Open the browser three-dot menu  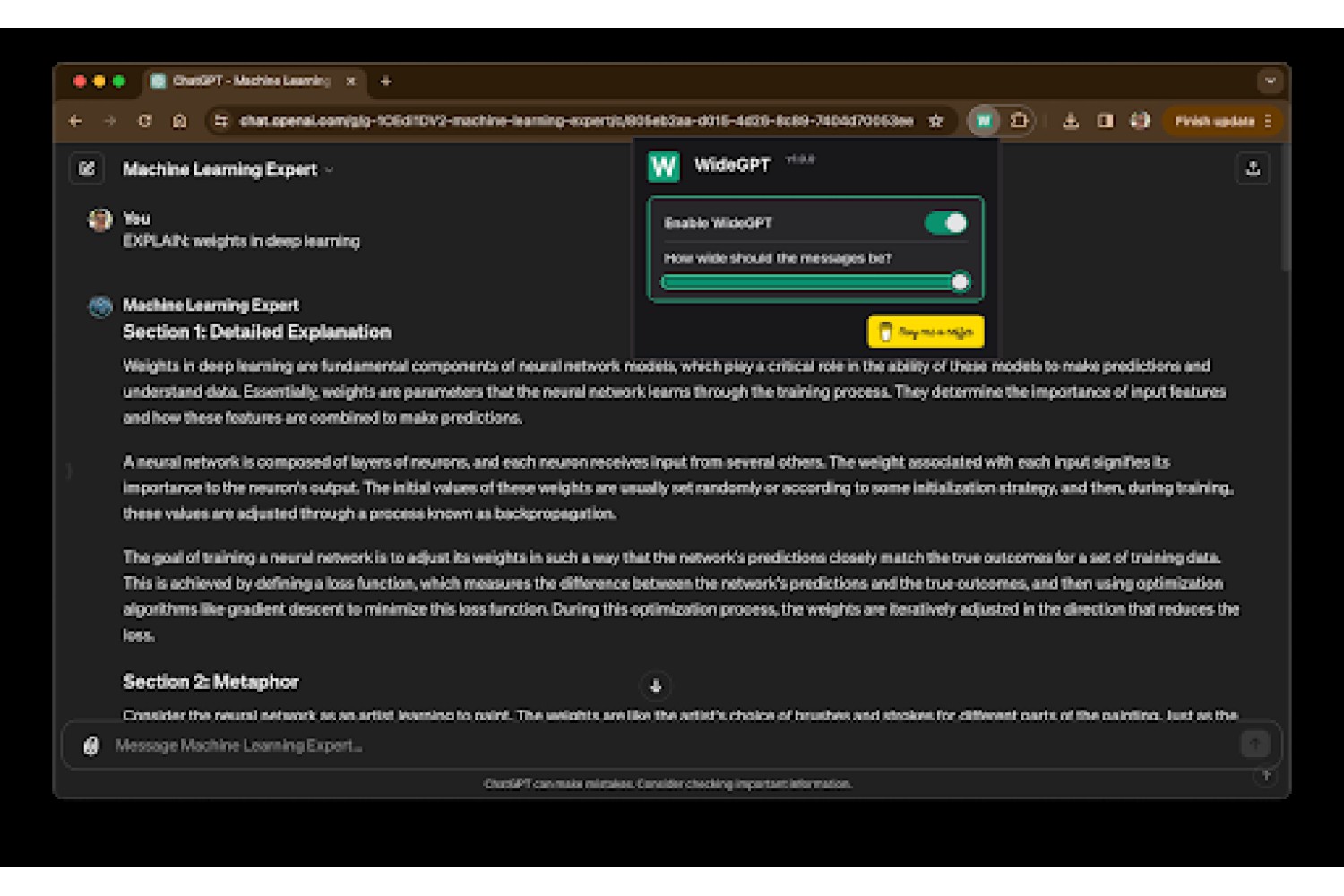pyautogui.click(x=1268, y=121)
